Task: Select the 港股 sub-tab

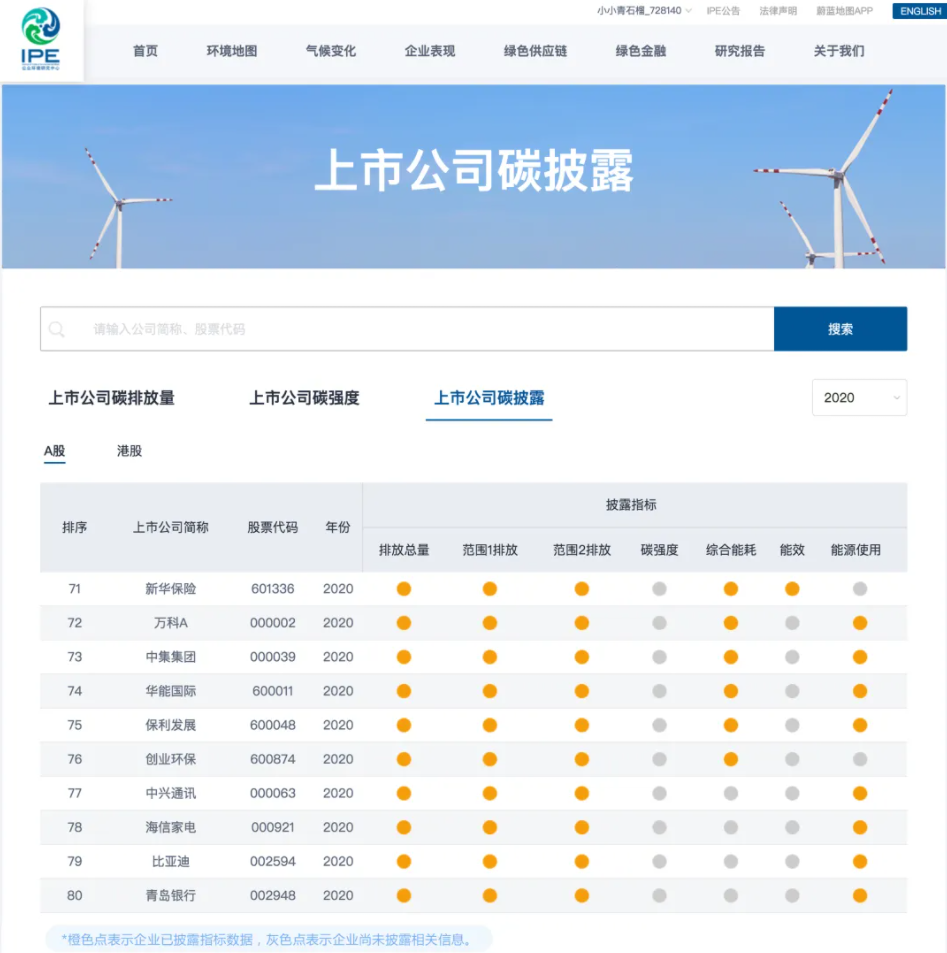Action: click(x=129, y=451)
